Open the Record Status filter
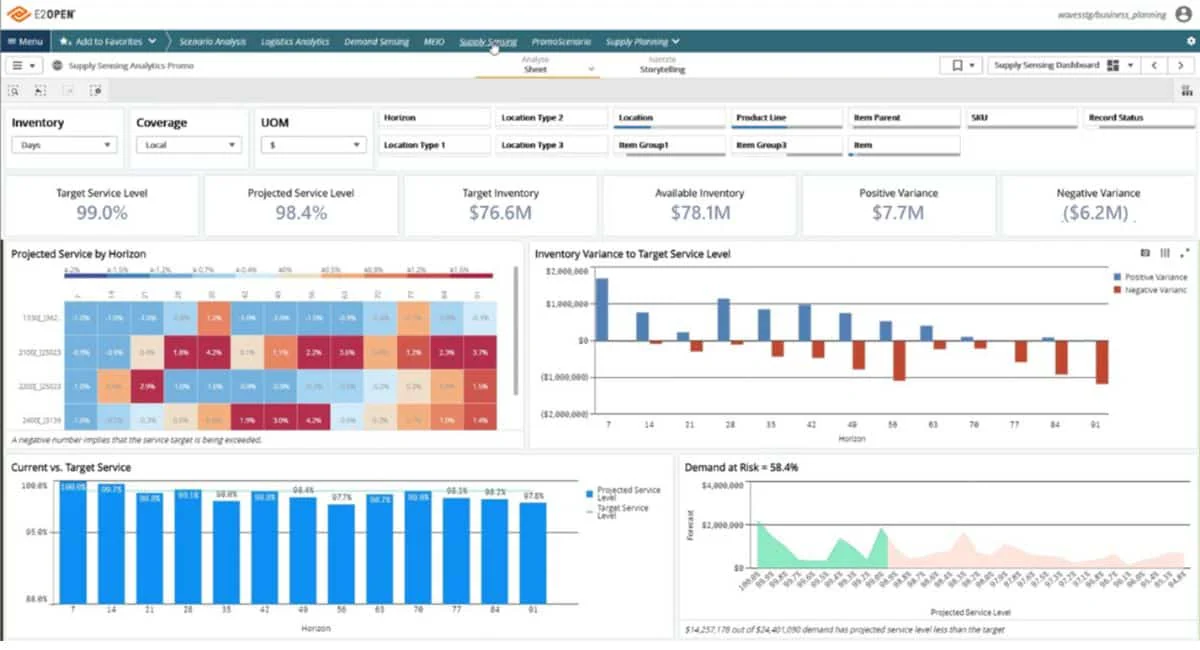Screen dimensions: 1200x650 (1140, 118)
